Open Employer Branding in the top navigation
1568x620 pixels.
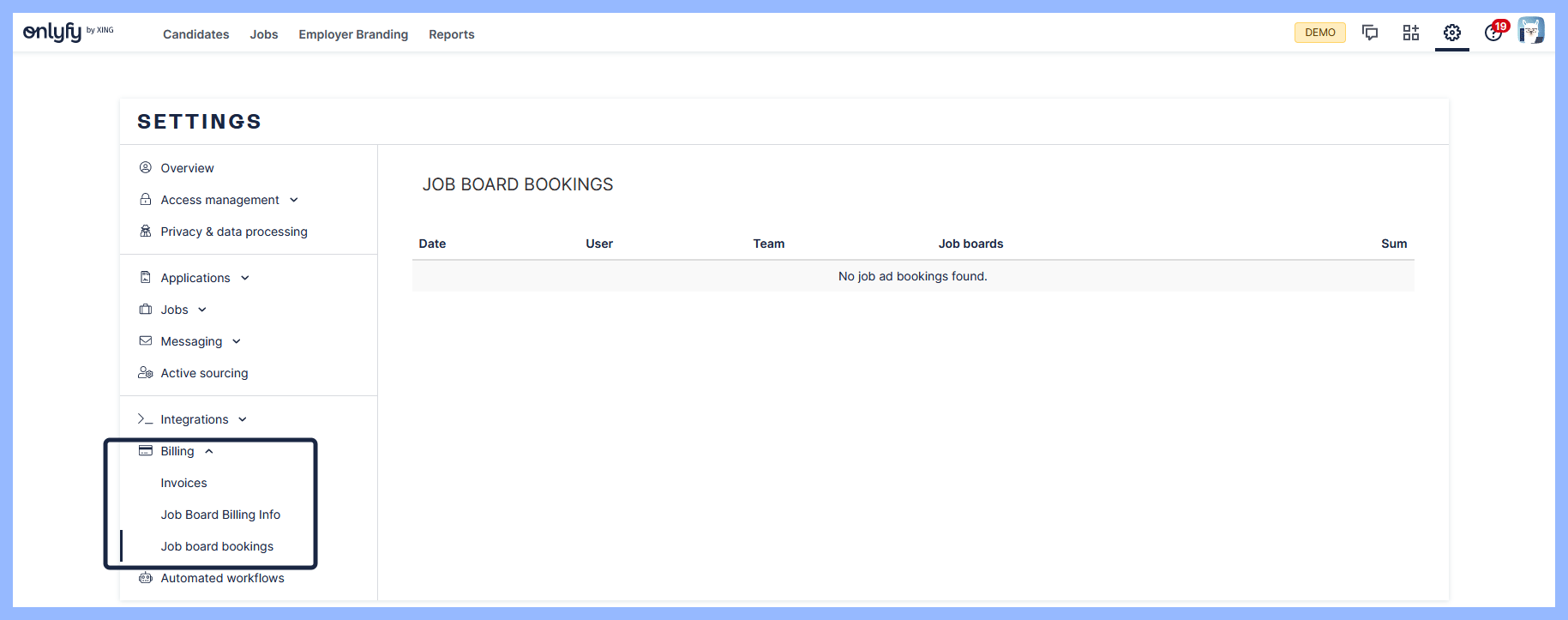[353, 34]
